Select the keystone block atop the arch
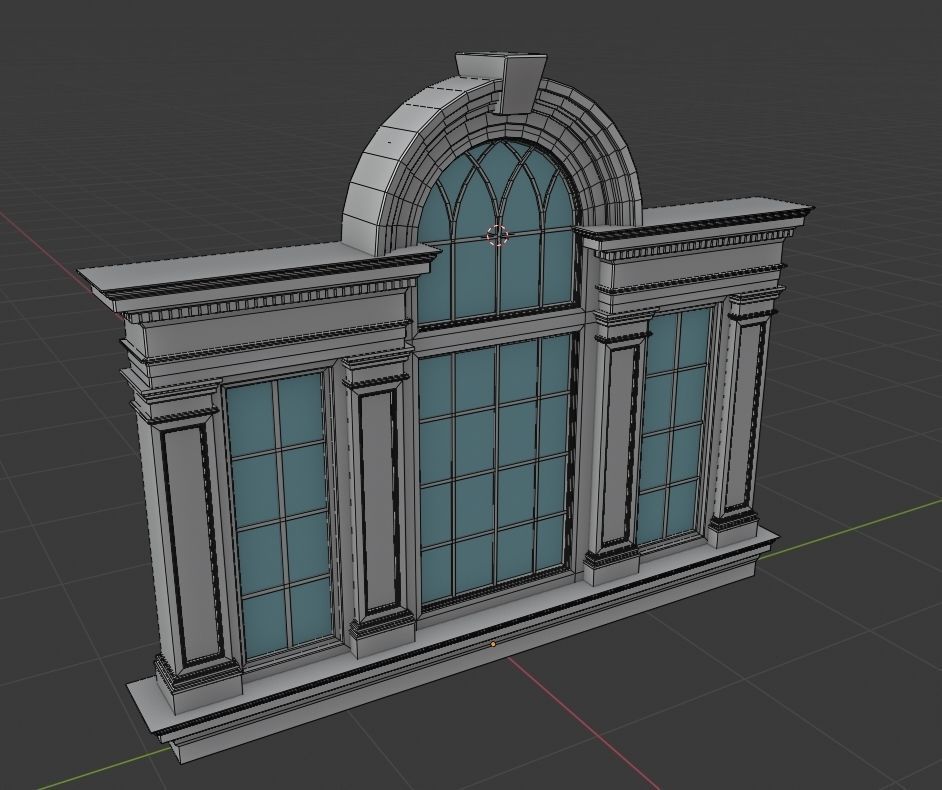This screenshot has width=942, height=790. pos(502,82)
